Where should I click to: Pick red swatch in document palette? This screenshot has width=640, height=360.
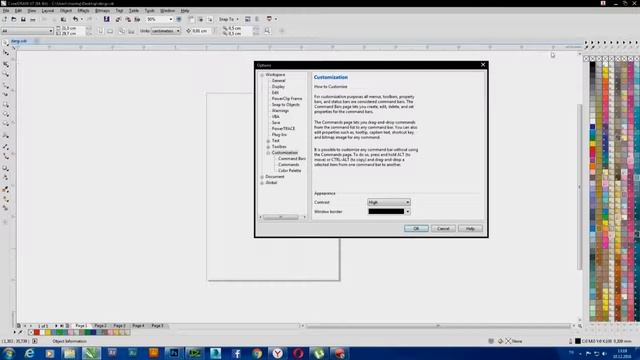click(x=36, y=333)
